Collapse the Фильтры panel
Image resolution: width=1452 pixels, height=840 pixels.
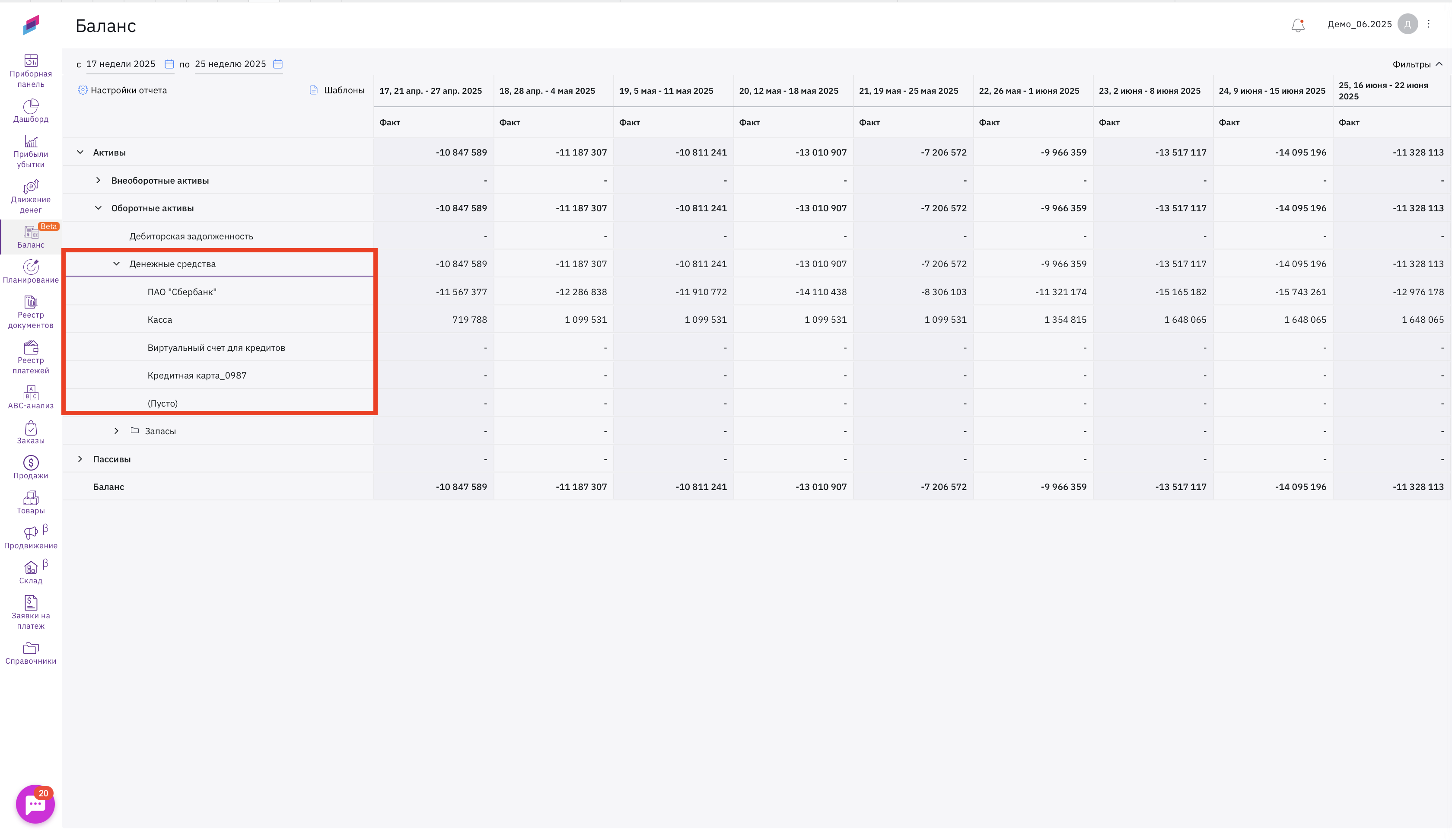coord(1417,64)
